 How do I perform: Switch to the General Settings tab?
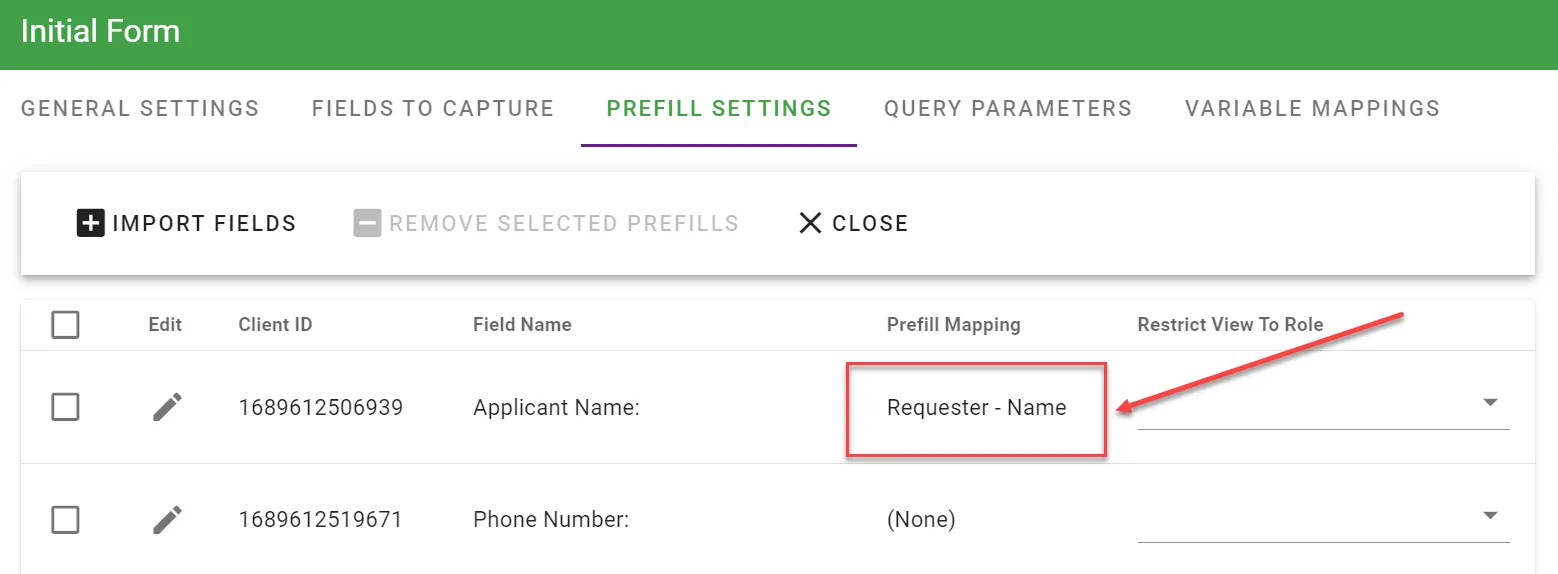(140, 108)
